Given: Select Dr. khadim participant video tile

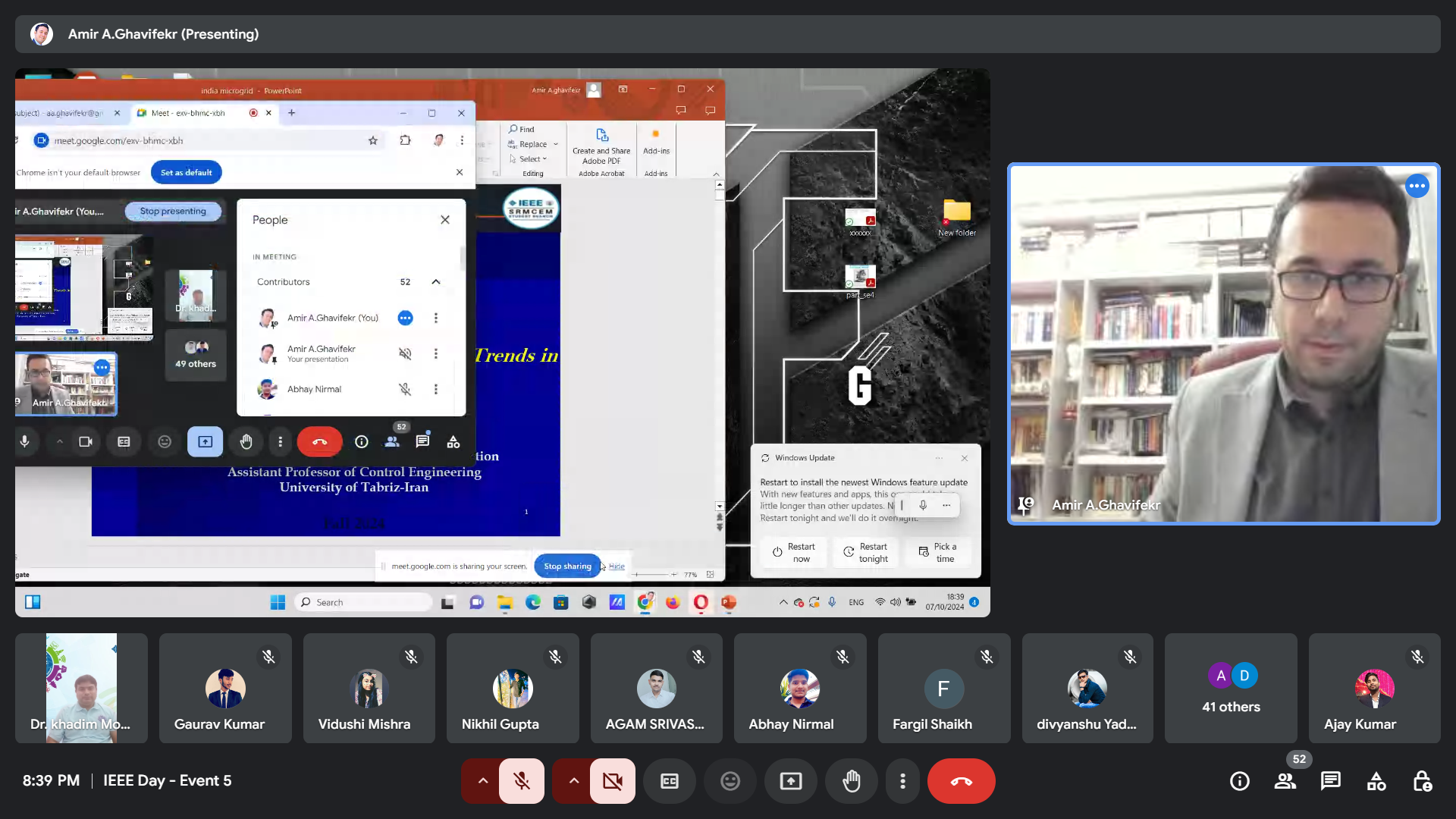Looking at the screenshot, I should tap(81, 689).
